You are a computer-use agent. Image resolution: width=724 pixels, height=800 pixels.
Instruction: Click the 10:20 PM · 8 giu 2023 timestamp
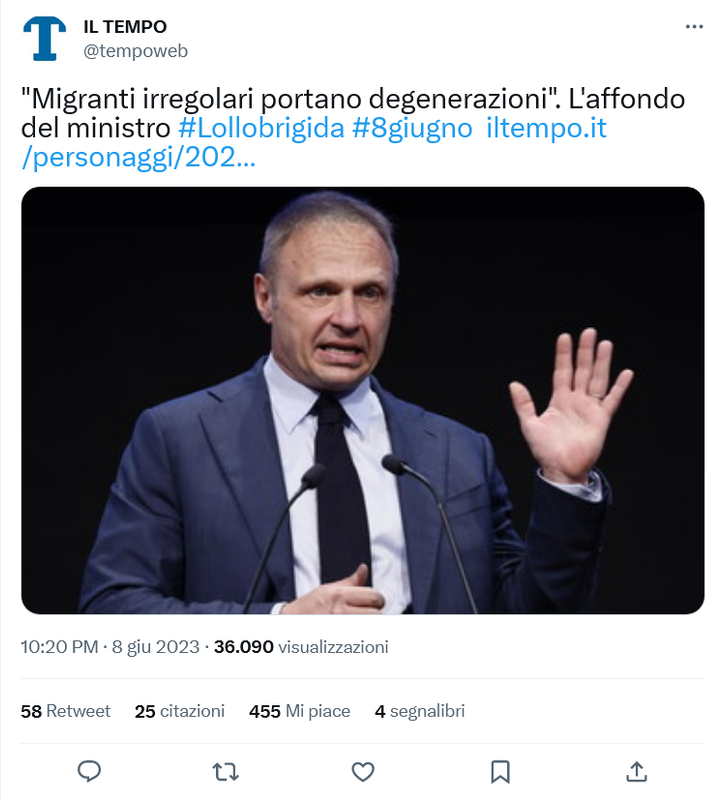[110, 647]
